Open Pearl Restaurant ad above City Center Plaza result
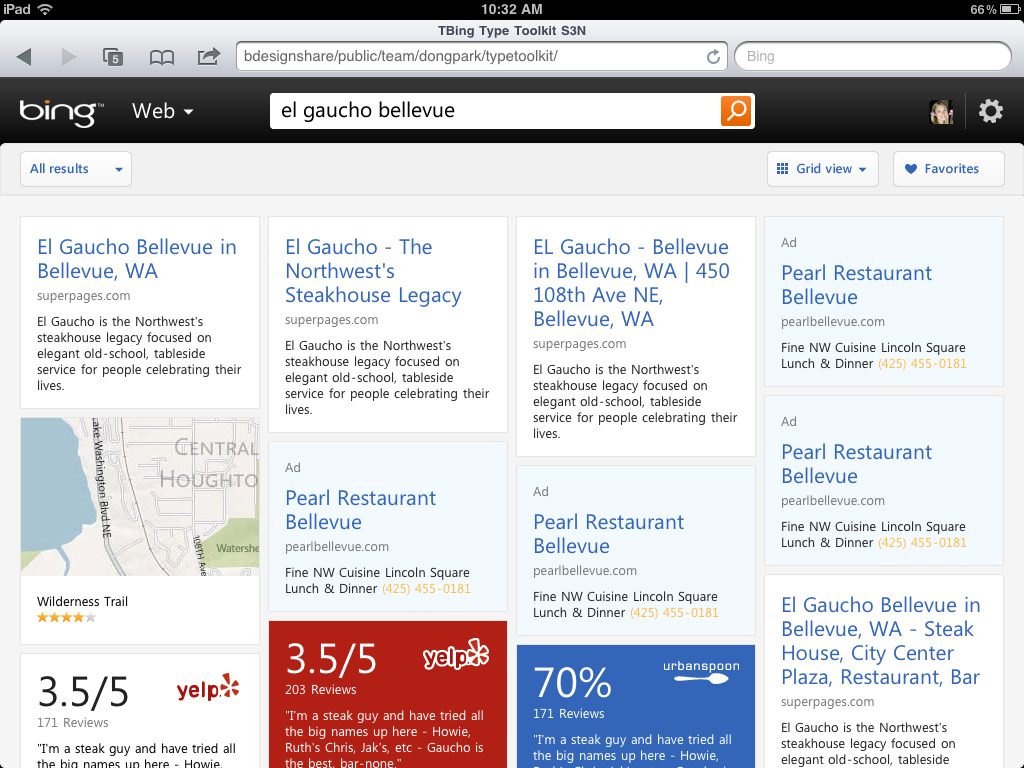 click(856, 464)
